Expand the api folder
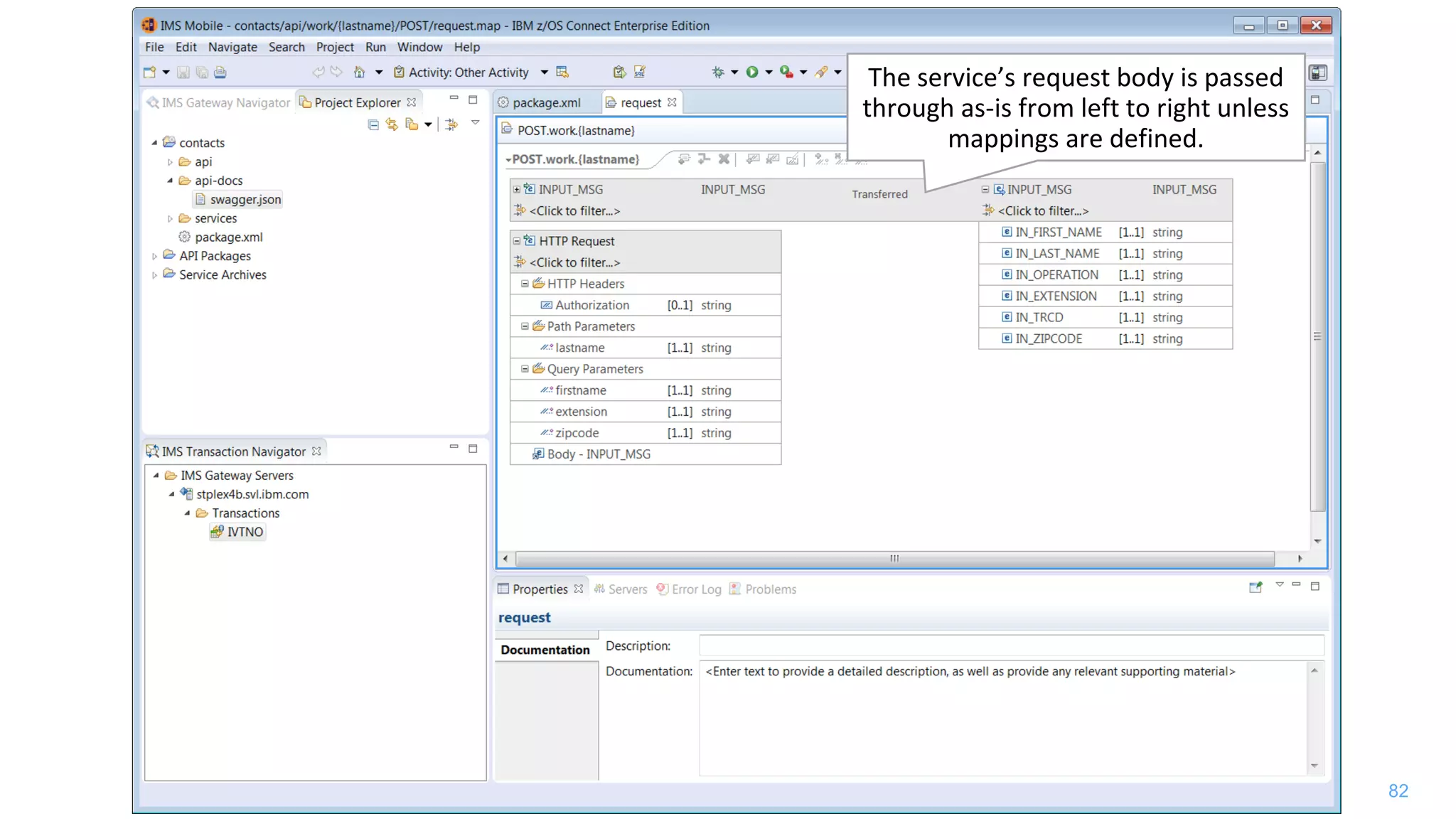Viewport: 1456px width, 819px height. click(170, 162)
